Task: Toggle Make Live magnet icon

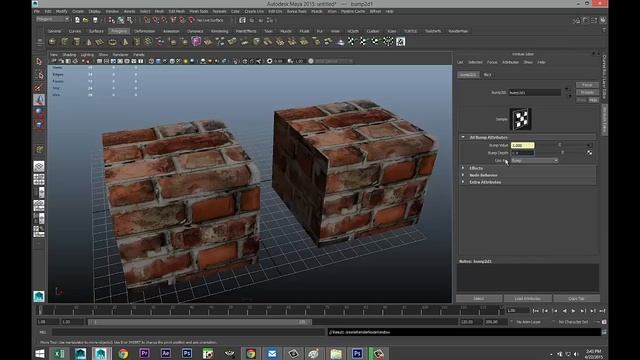Action: tap(191, 20)
